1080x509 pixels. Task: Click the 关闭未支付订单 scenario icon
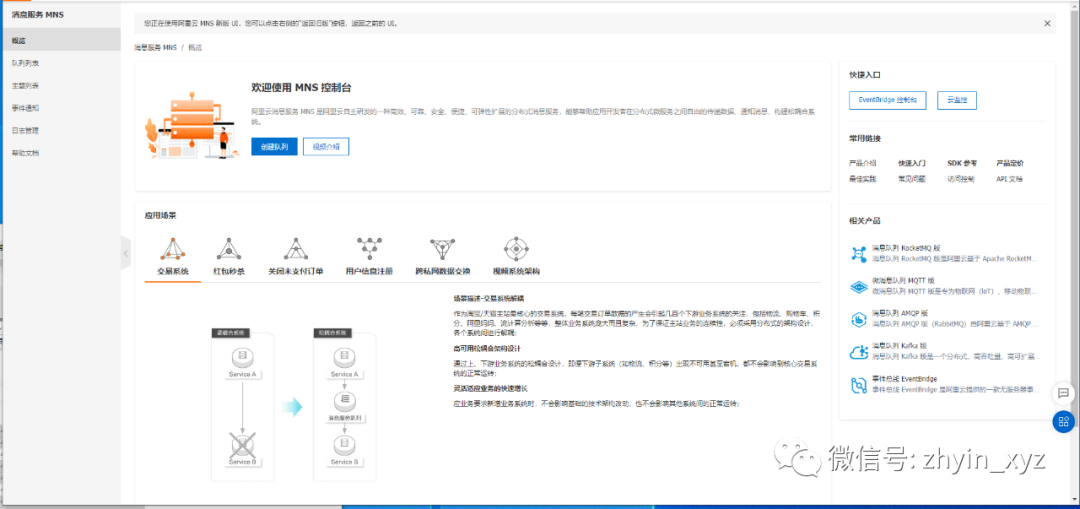tap(295, 249)
